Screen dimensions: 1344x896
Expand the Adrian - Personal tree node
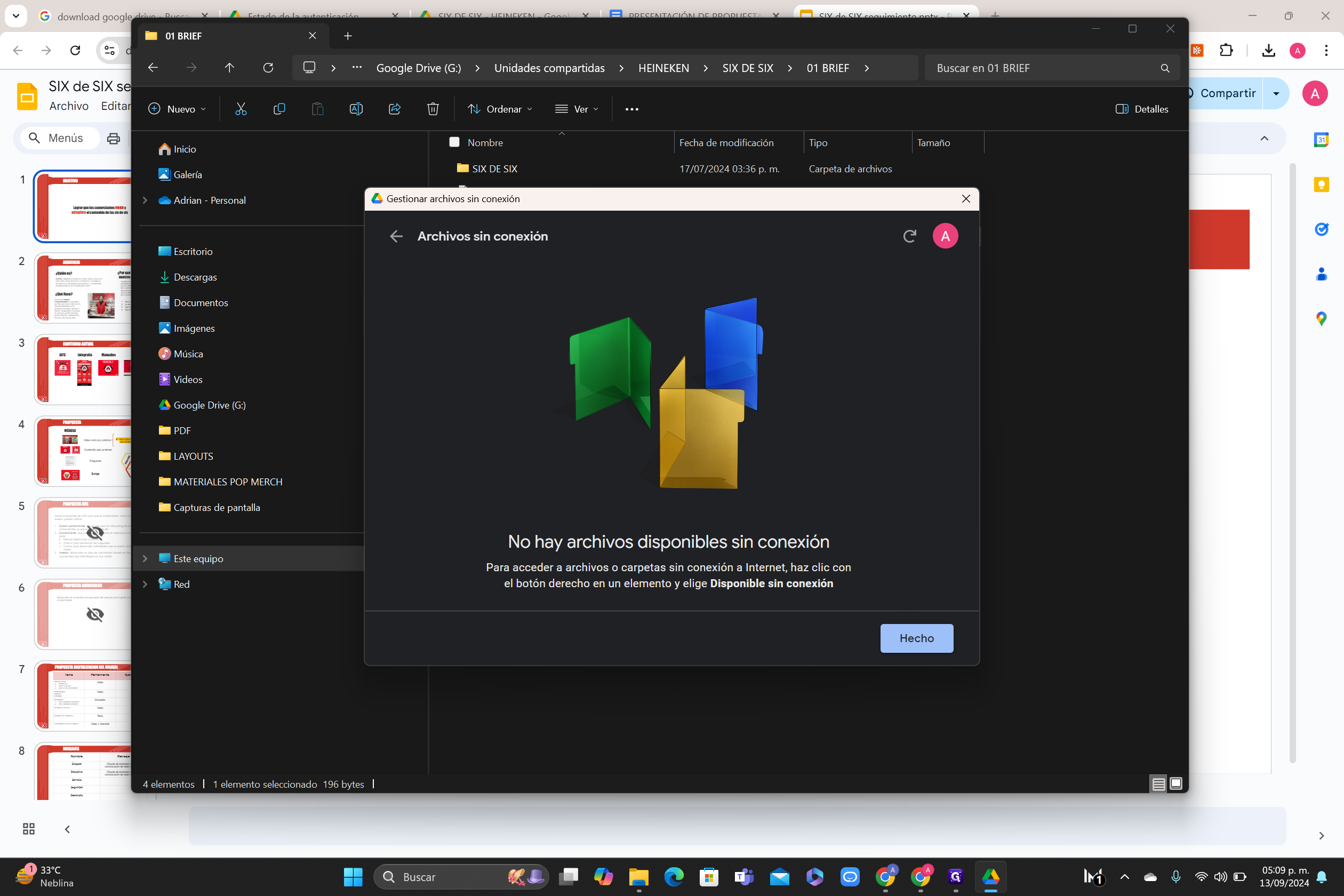click(x=145, y=200)
